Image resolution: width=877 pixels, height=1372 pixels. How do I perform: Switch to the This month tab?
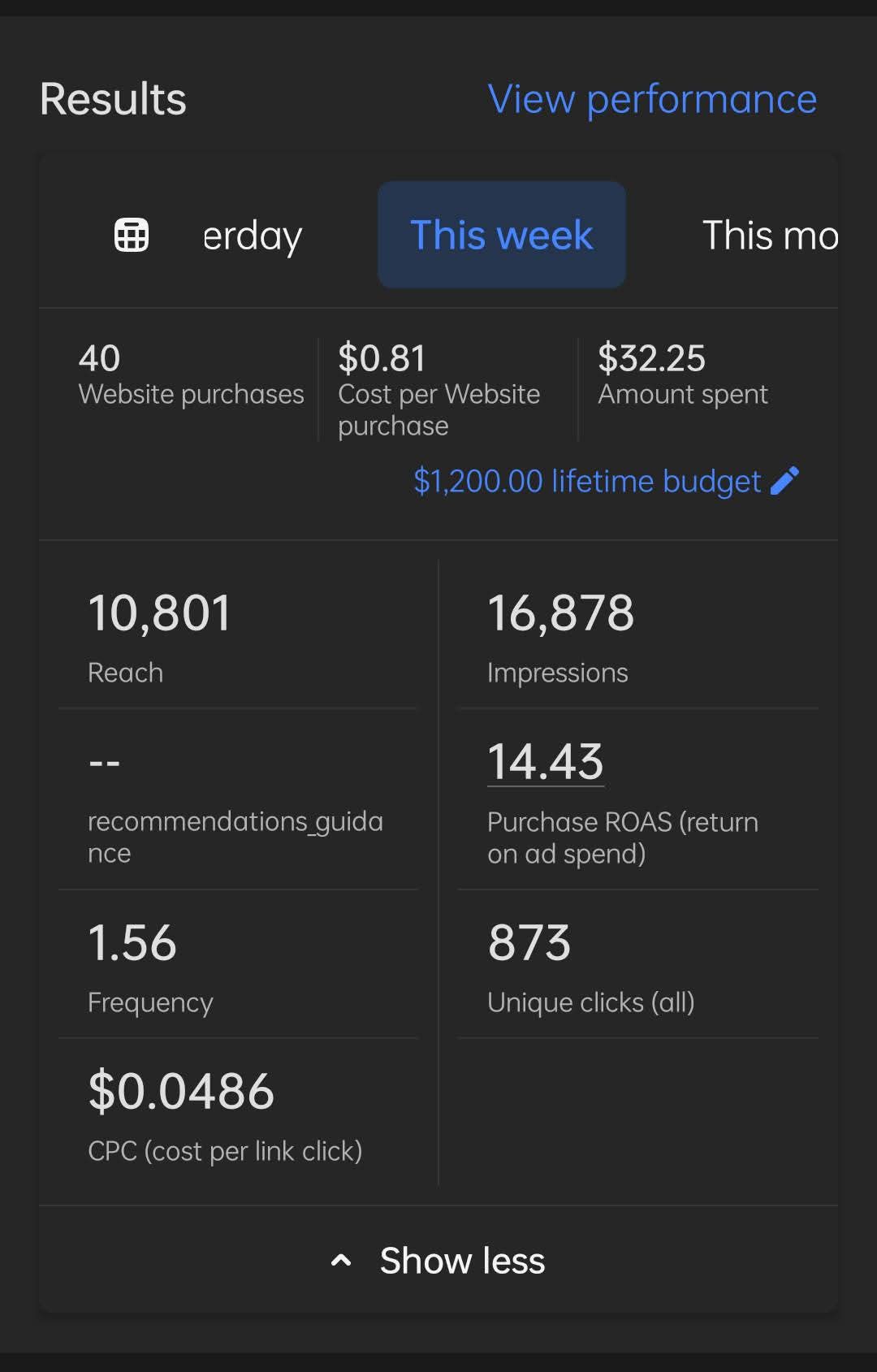point(769,236)
